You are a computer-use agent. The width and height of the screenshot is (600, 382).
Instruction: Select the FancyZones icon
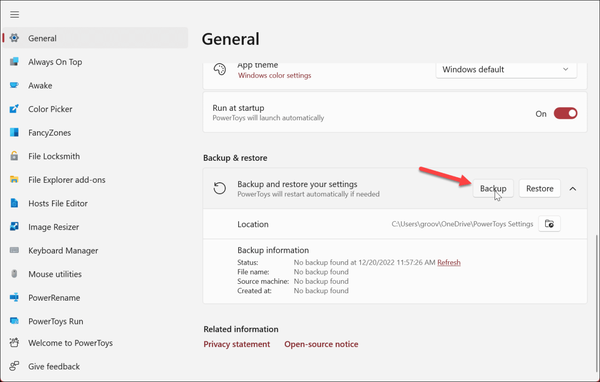[x=14, y=132]
